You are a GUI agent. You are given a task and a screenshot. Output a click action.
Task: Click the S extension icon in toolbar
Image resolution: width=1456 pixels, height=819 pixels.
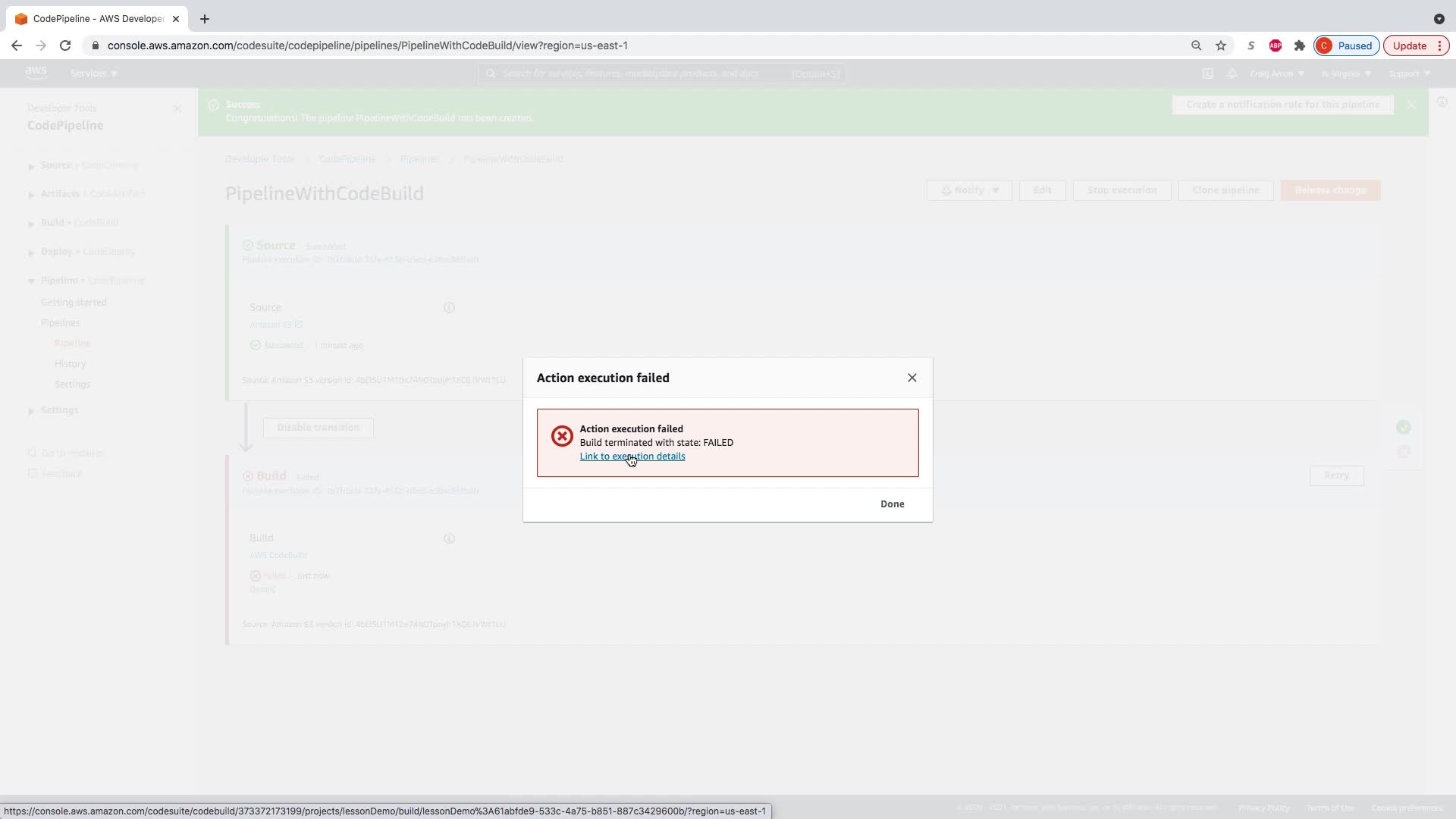[1250, 45]
